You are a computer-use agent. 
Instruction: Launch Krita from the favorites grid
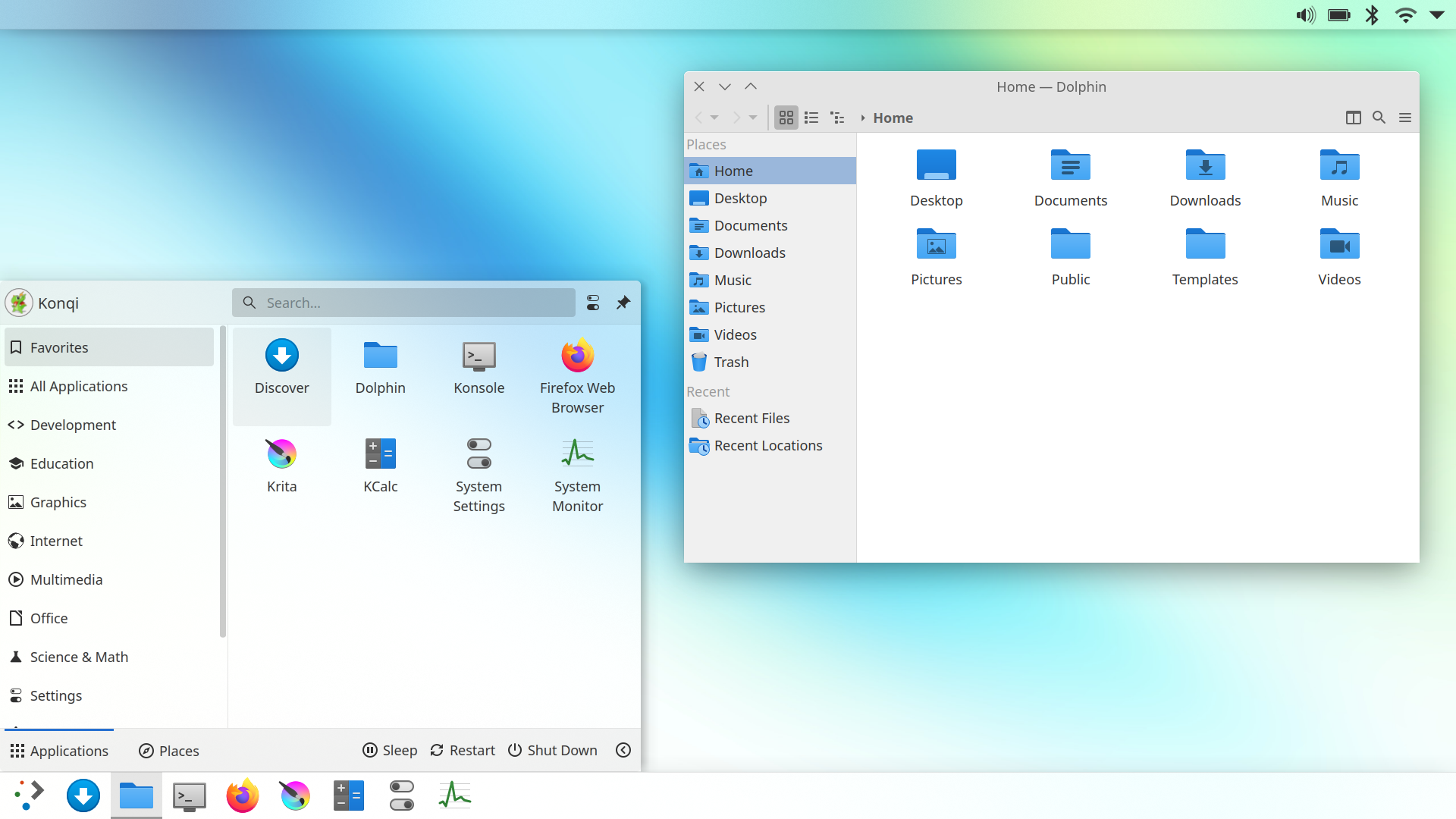[x=281, y=475]
